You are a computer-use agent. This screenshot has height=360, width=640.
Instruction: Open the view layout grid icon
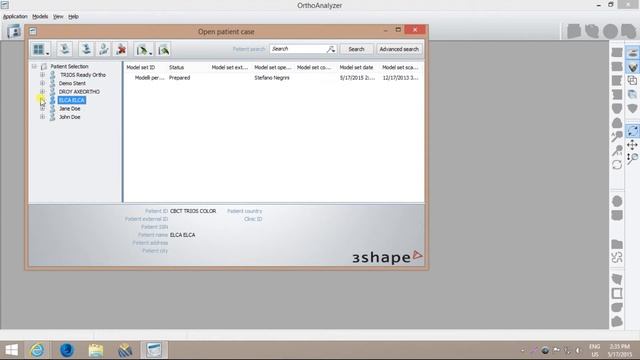(x=38, y=49)
